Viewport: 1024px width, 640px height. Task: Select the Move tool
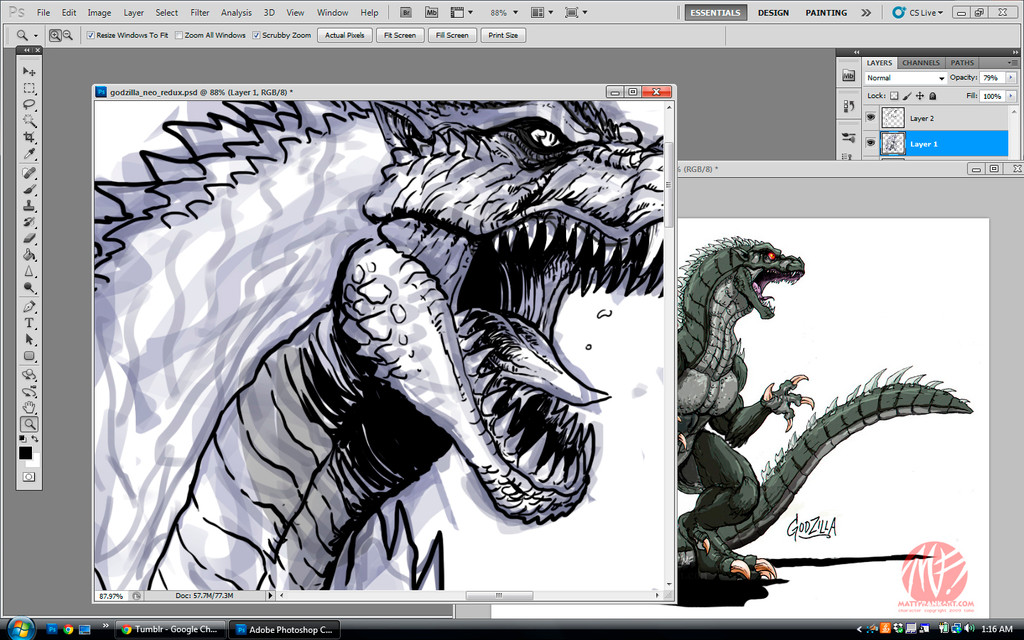[29, 71]
